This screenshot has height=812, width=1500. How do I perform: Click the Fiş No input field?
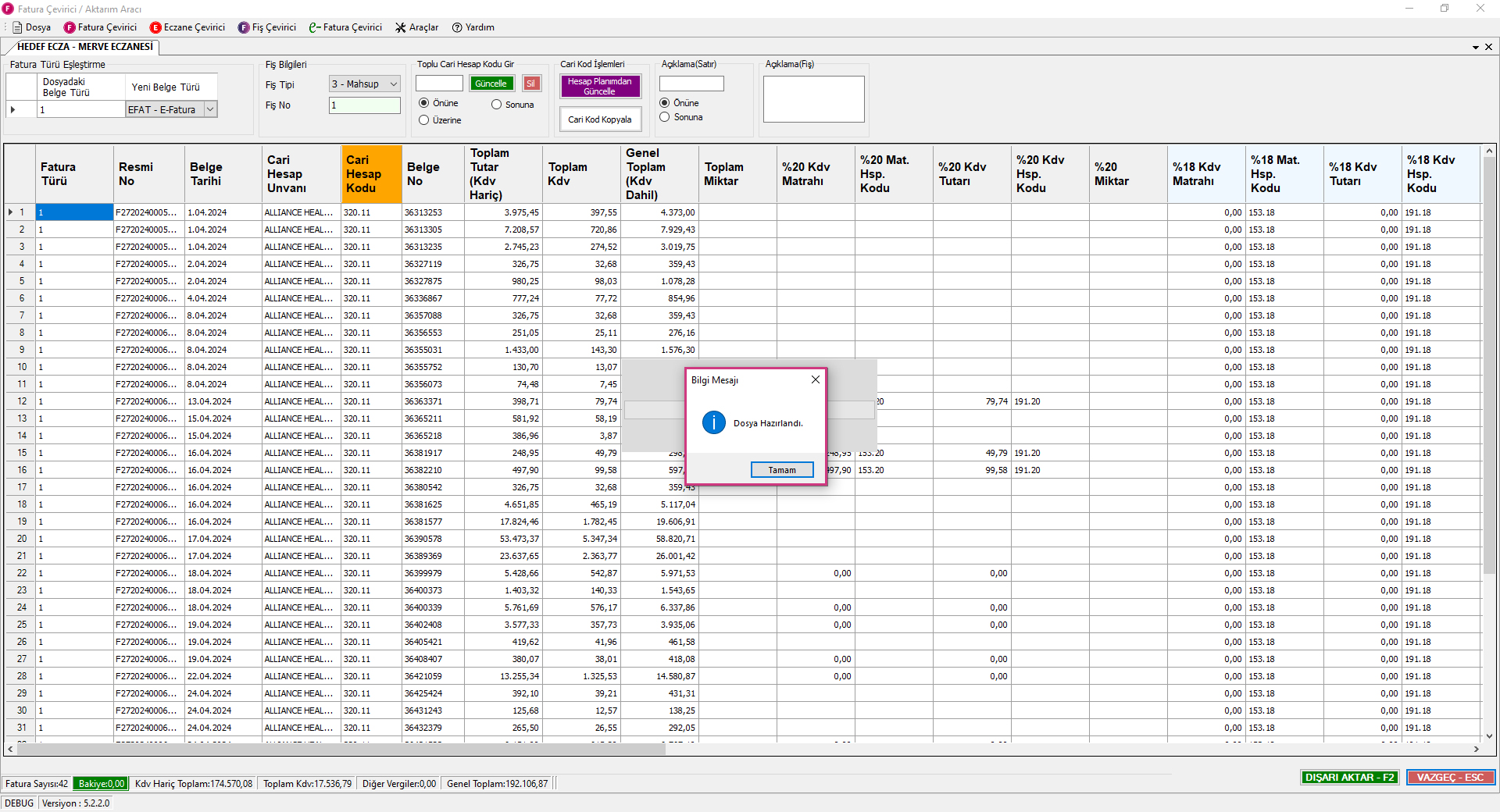click(x=364, y=105)
